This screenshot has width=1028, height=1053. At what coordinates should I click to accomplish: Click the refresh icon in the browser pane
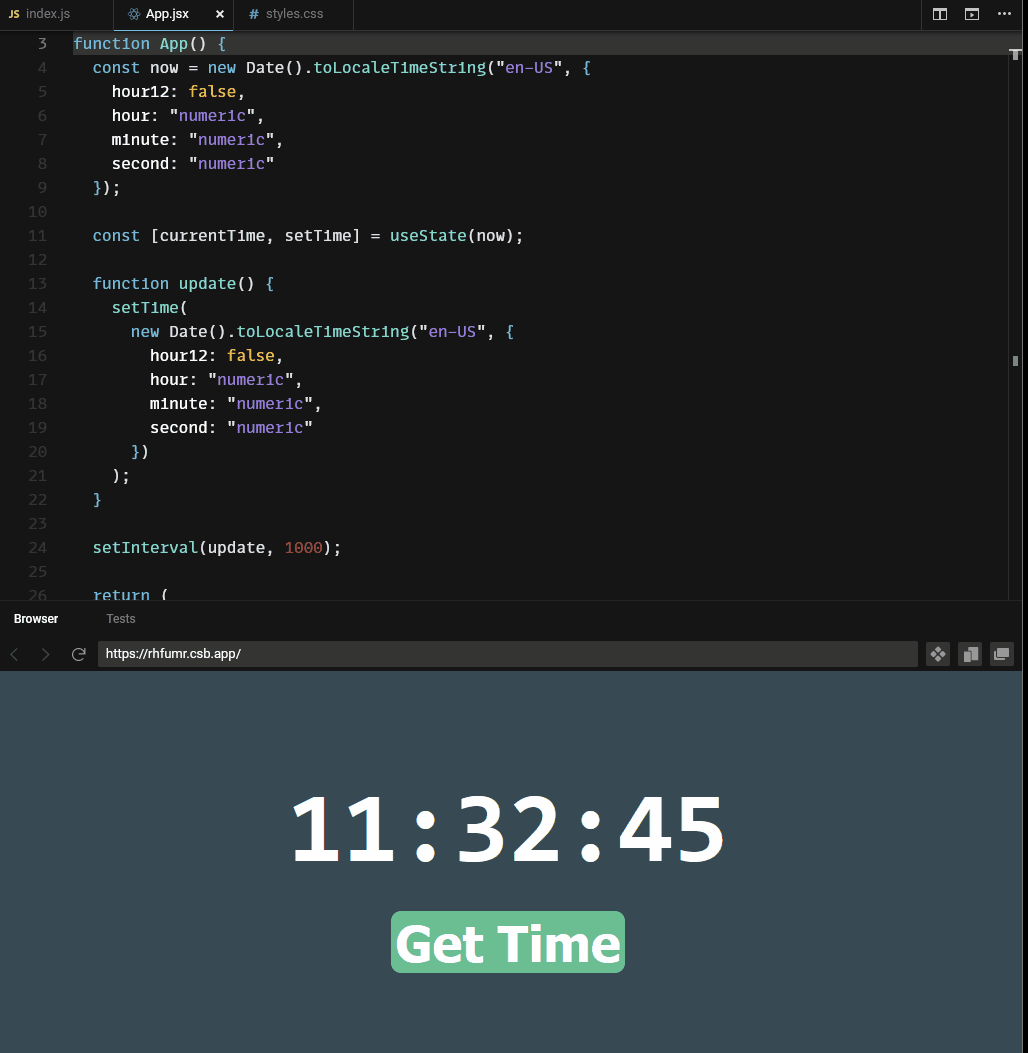[x=79, y=654]
